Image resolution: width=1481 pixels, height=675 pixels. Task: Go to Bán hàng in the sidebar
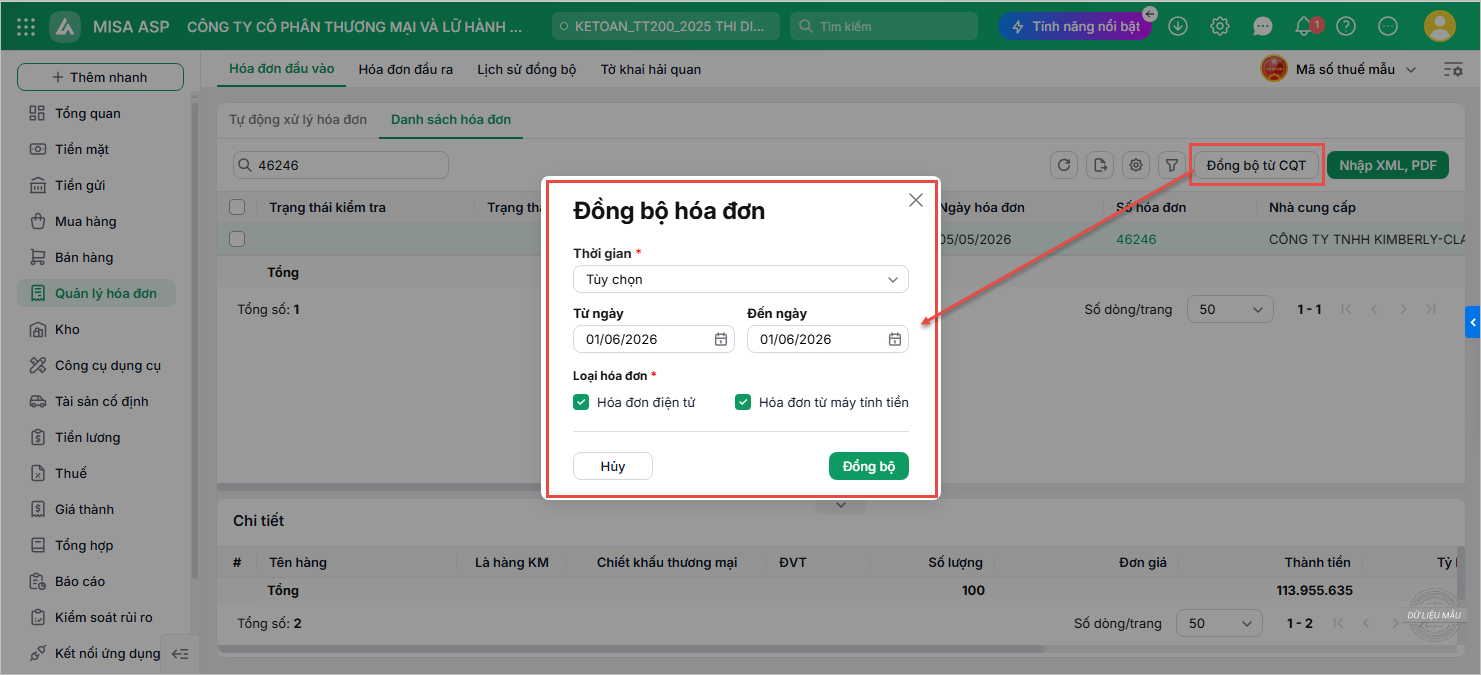(x=84, y=257)
